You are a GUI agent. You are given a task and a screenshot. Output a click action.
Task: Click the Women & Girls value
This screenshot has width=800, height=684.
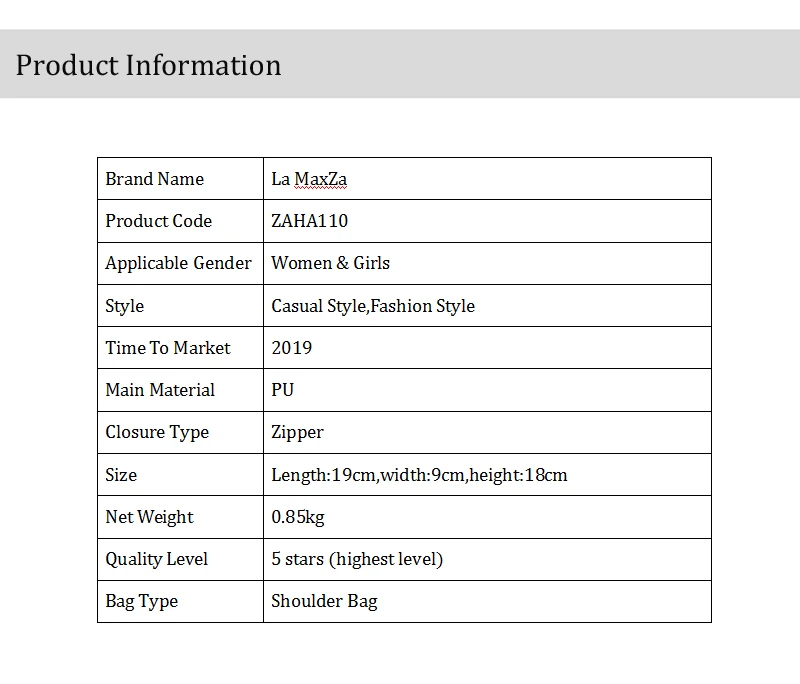click(330, 263)
